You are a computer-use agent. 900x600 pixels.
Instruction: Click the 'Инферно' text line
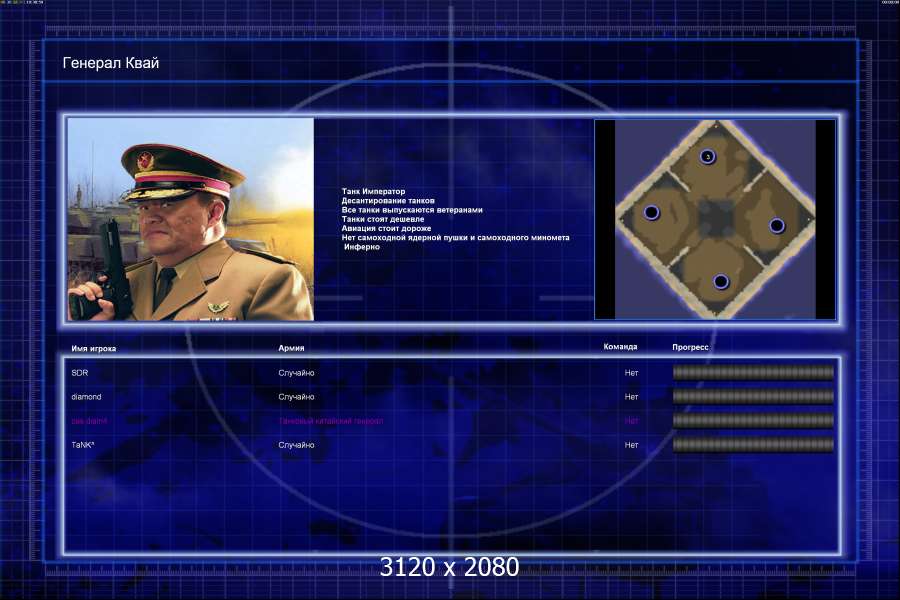pos(362,247)
